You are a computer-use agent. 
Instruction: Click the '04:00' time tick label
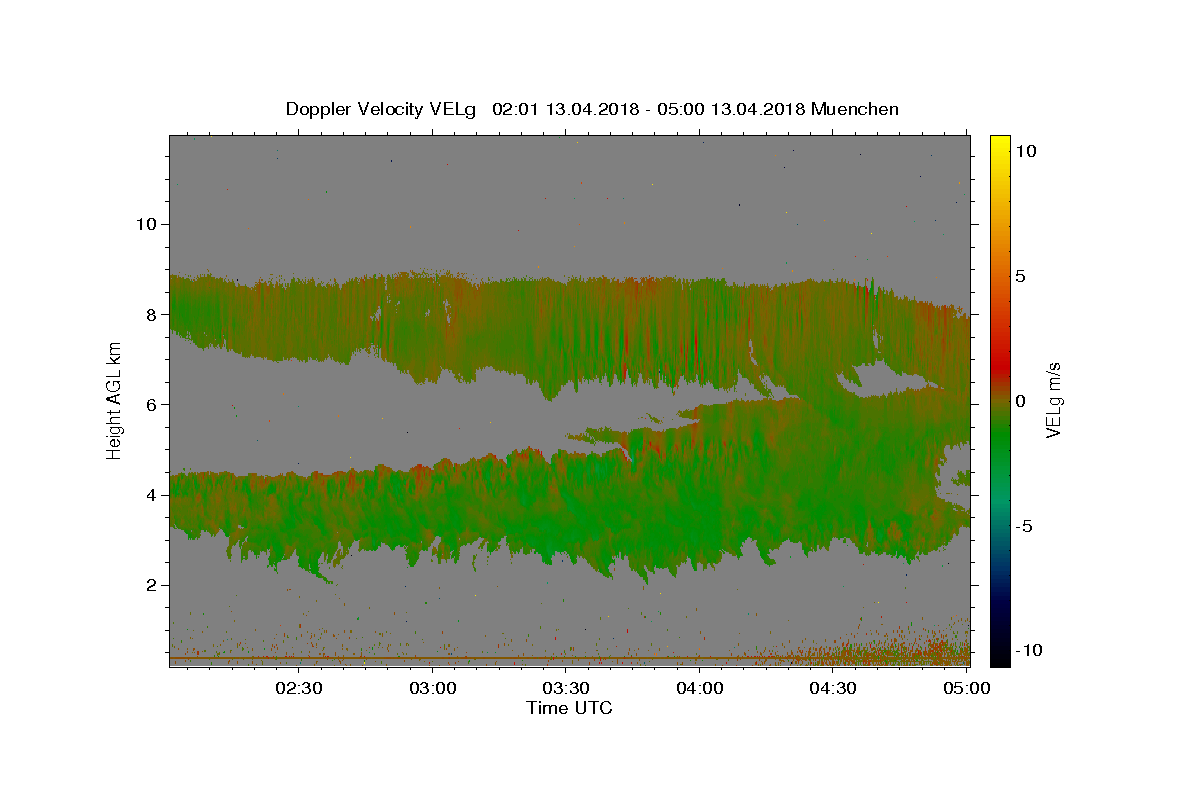[700, 688]
